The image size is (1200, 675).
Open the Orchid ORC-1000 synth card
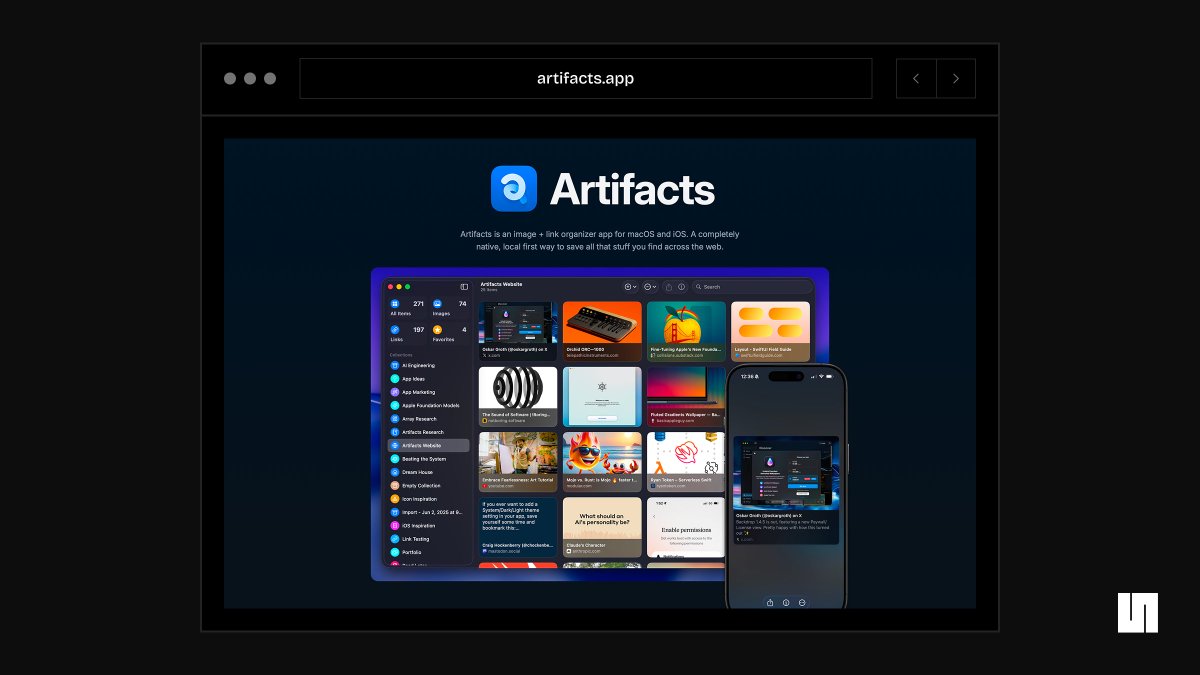click(x=602, y=331)
